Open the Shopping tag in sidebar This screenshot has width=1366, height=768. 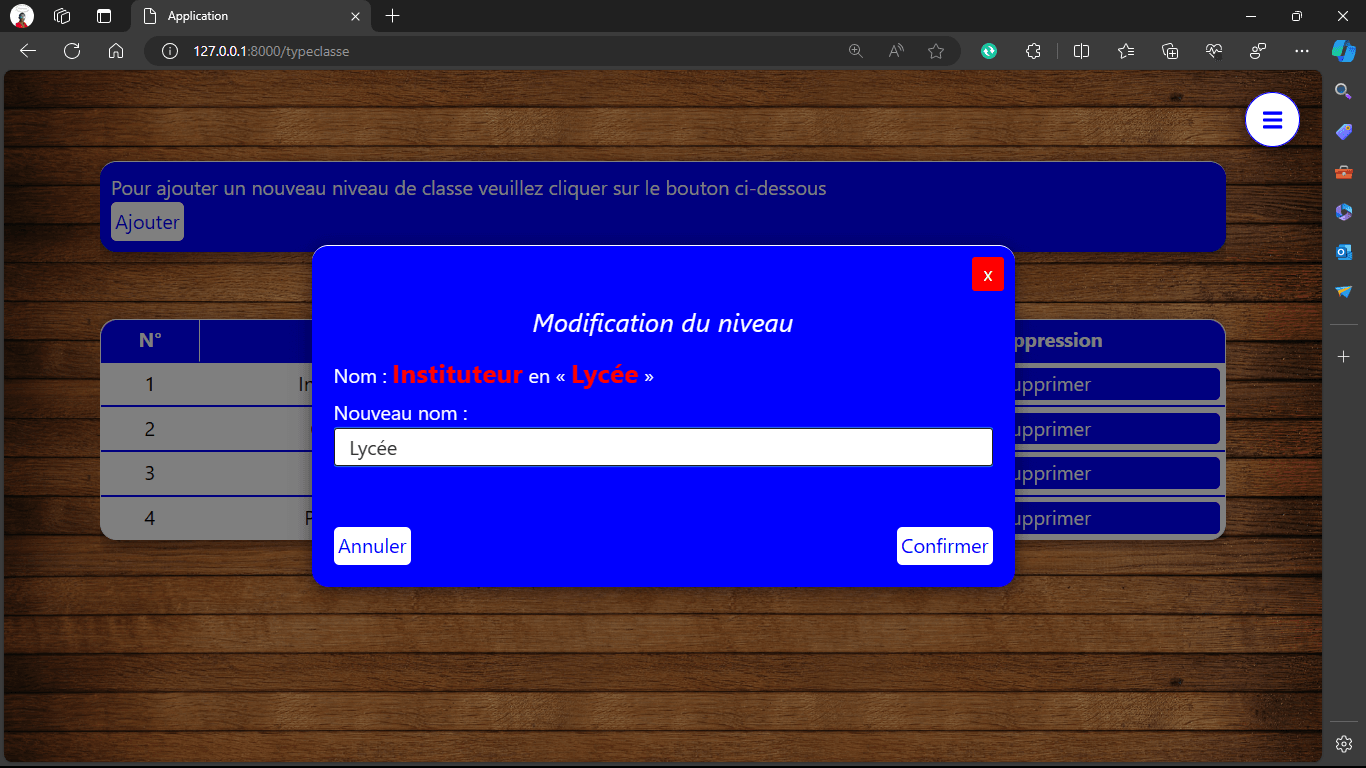[1344, 132]
